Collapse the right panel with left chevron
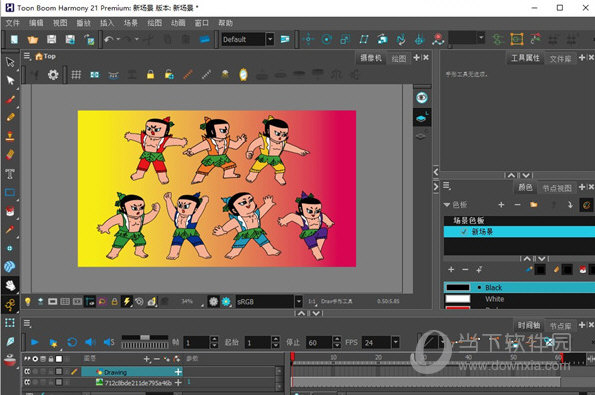 pyautogui.click(x=436, y=172)
